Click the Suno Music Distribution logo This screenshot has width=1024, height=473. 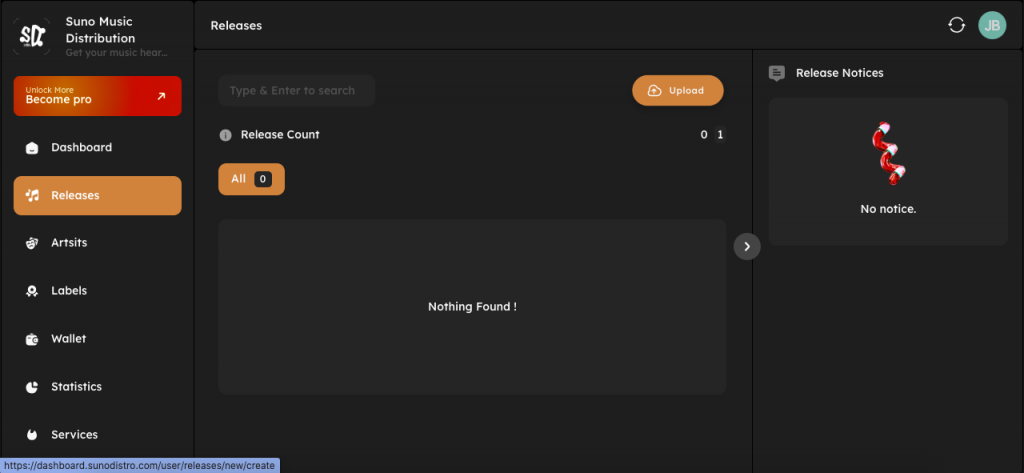pyautogui.click(x=31, y=37)
